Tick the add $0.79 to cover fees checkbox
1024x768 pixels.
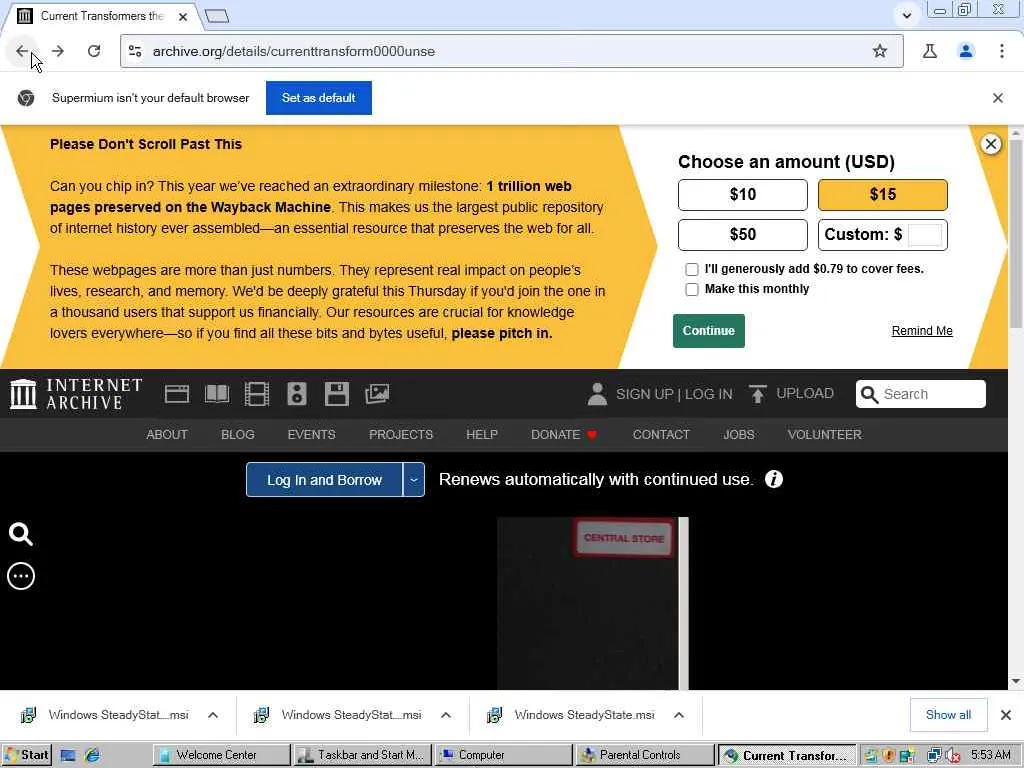[x=692, y=269]
